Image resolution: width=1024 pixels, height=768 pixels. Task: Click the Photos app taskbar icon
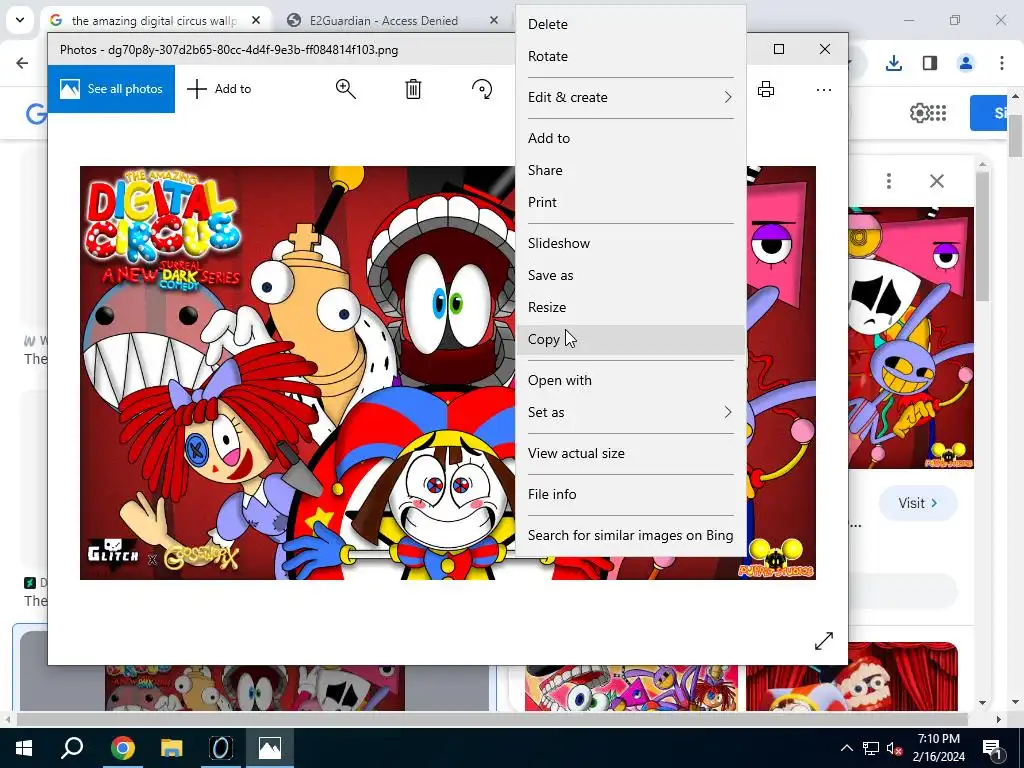pos(270,748)
